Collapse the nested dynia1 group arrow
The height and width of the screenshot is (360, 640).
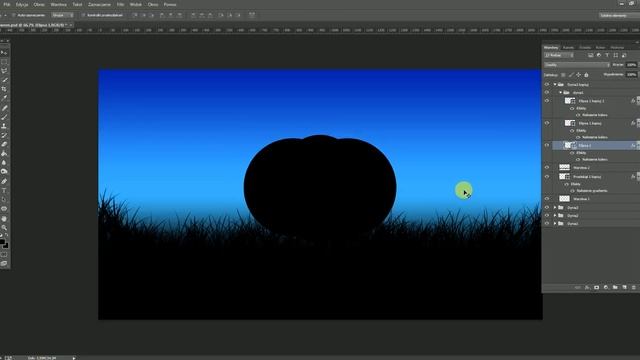(560, 93)
